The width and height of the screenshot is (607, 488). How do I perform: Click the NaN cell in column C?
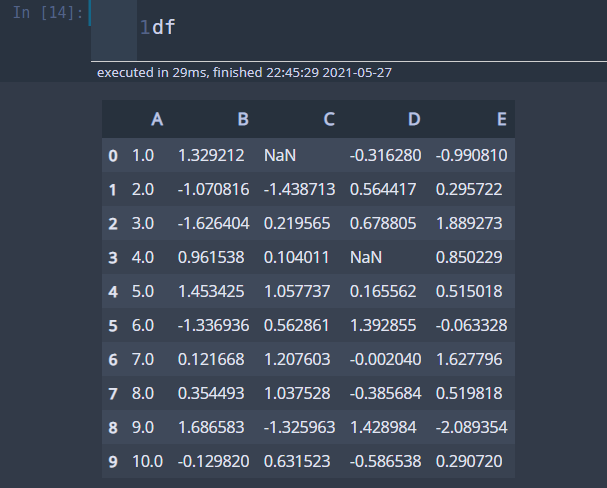(280, 156)
